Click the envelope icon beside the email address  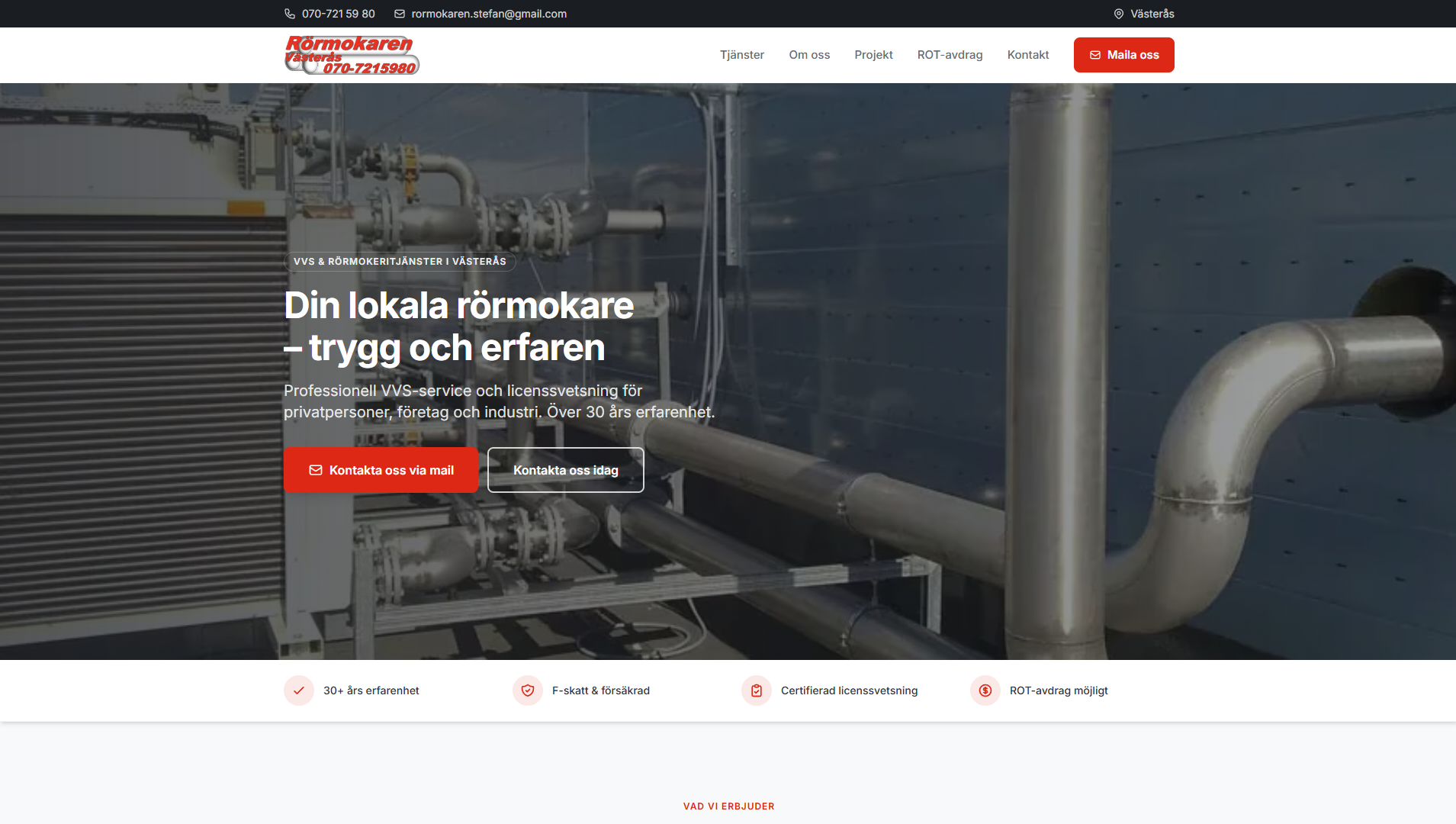pyautogui.click(x=399, y=13)
